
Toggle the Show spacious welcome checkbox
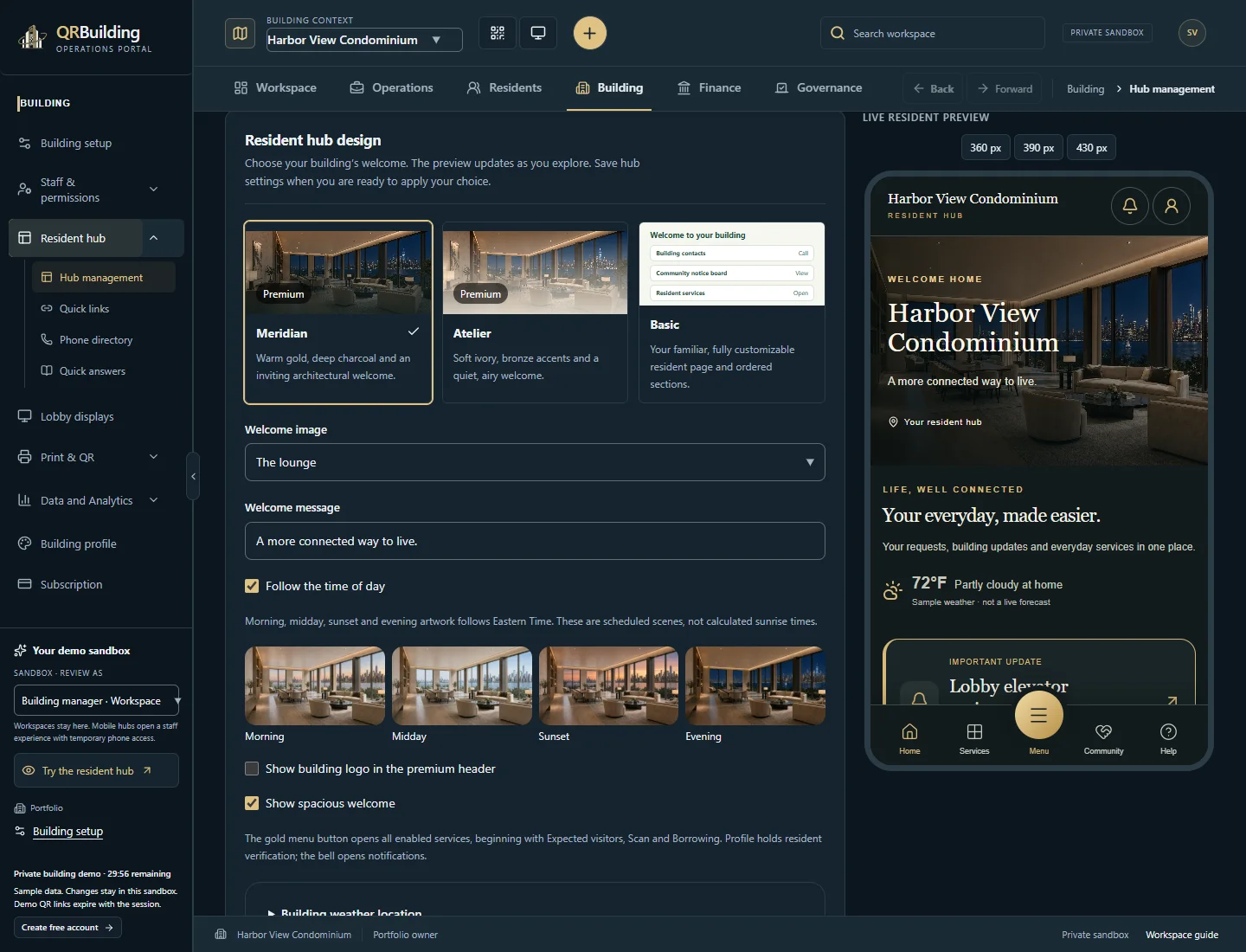point(252,803)
